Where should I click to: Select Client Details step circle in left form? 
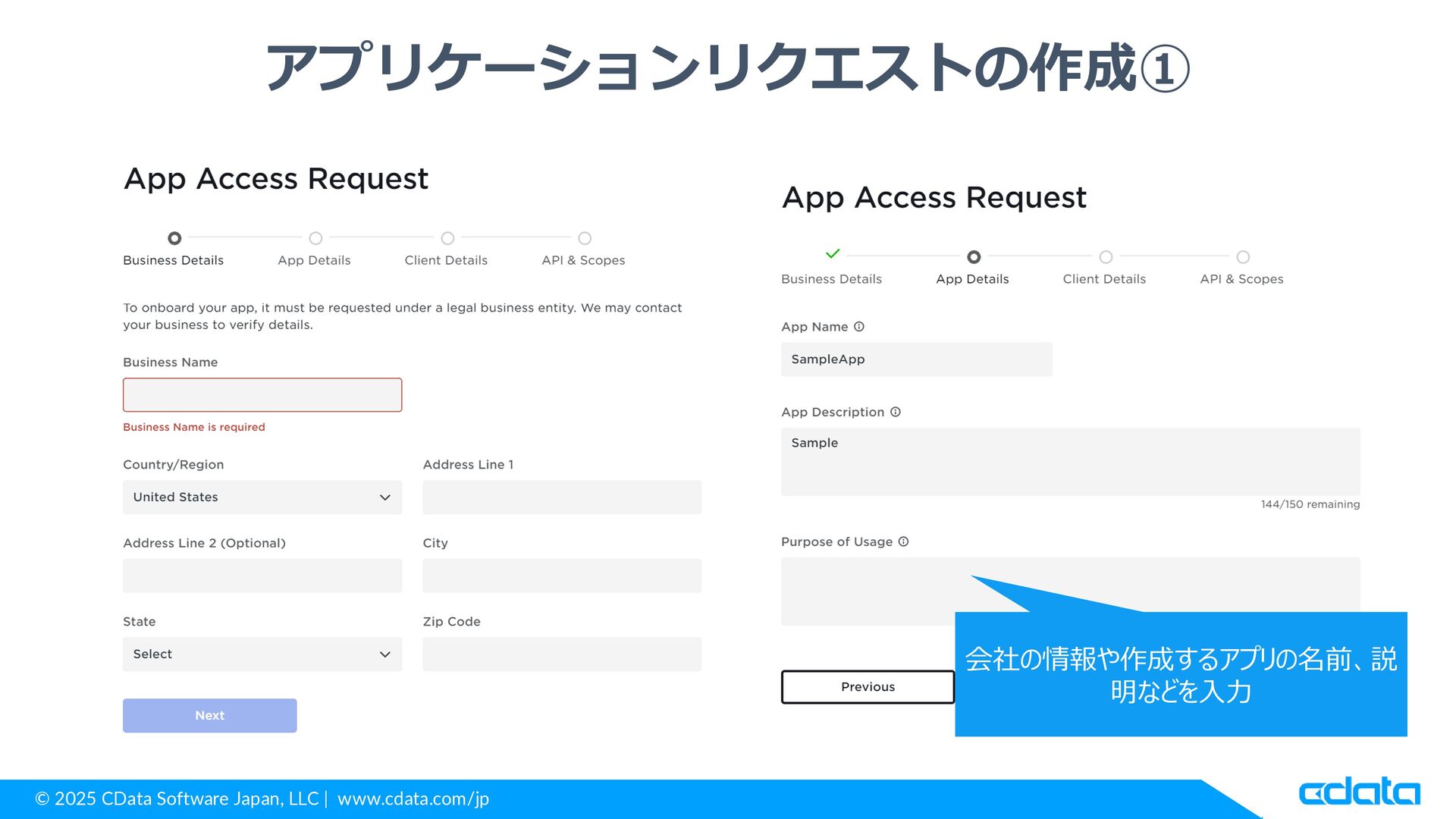point(447,238)
